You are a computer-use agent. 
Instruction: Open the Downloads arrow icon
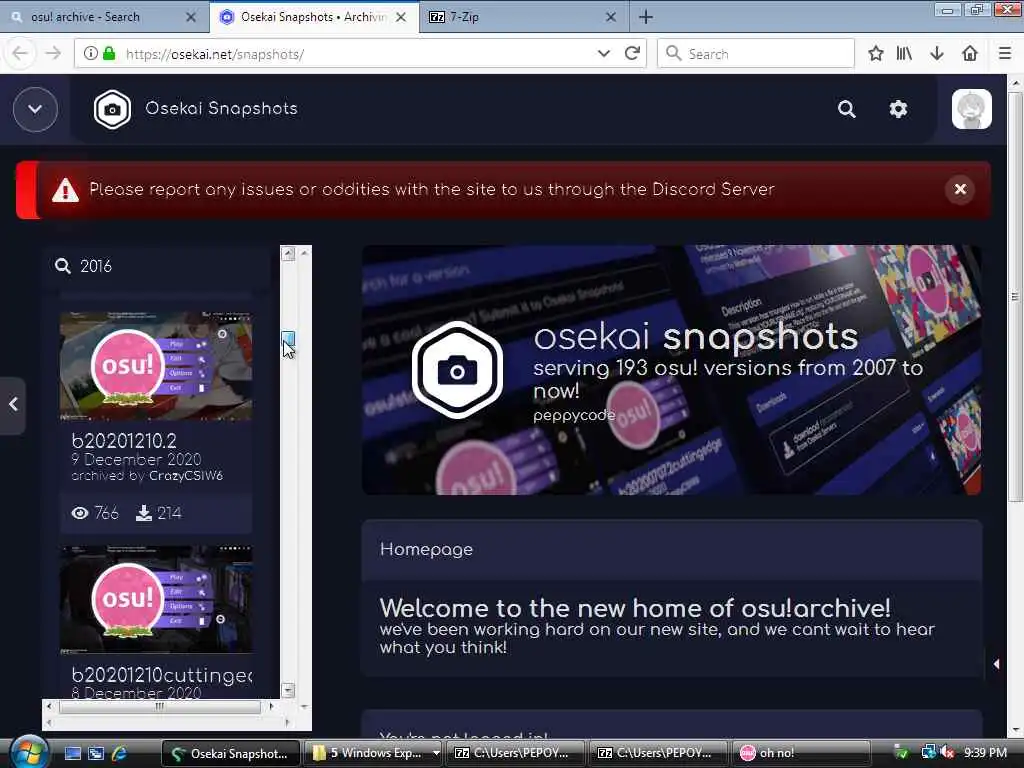[x=936, y=54]
